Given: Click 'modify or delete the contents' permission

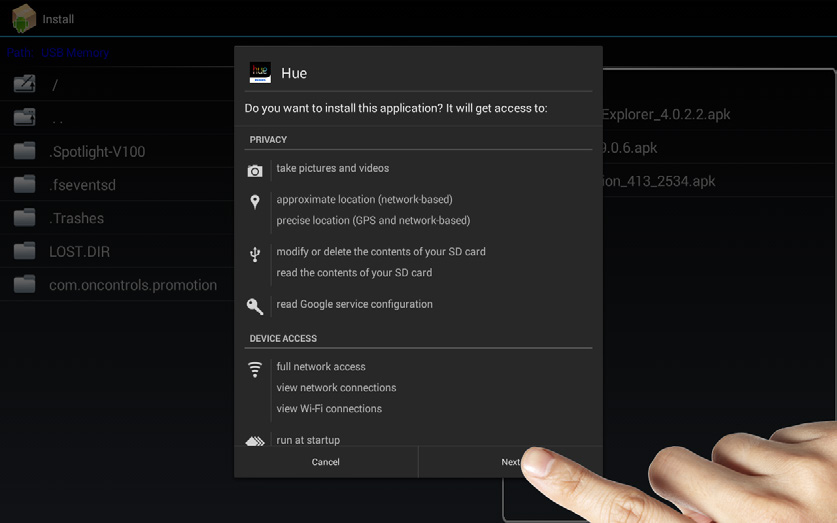Looking at the screenshot, I should click(x=381, y=251).
